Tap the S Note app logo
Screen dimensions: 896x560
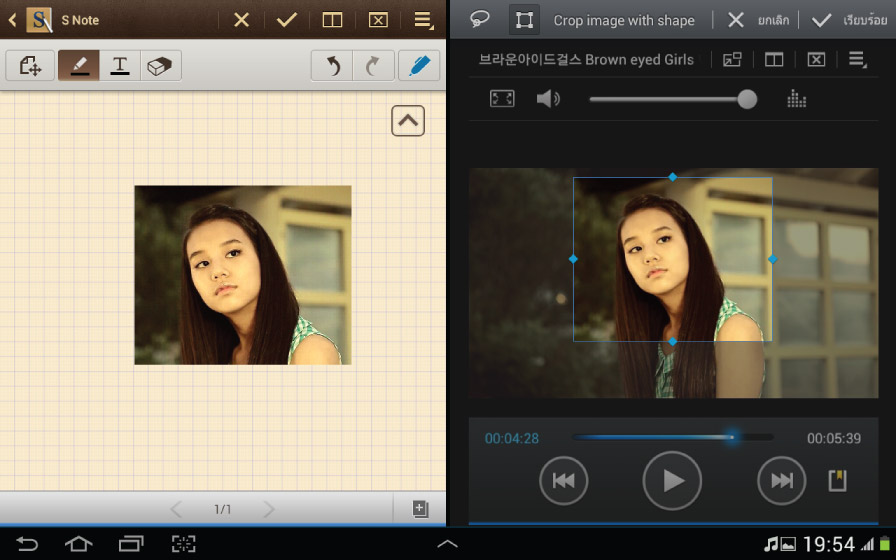click(39, 20)
